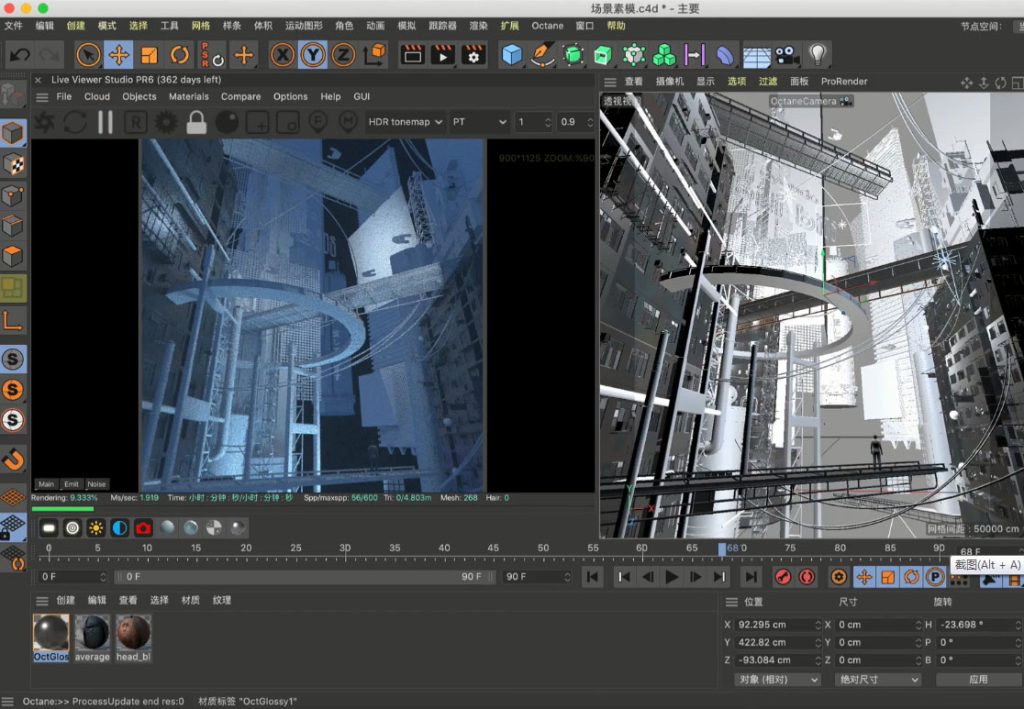This screenshot has width=1024, height=709.
Task: Toggle the X axis lock
Action: 283,55
